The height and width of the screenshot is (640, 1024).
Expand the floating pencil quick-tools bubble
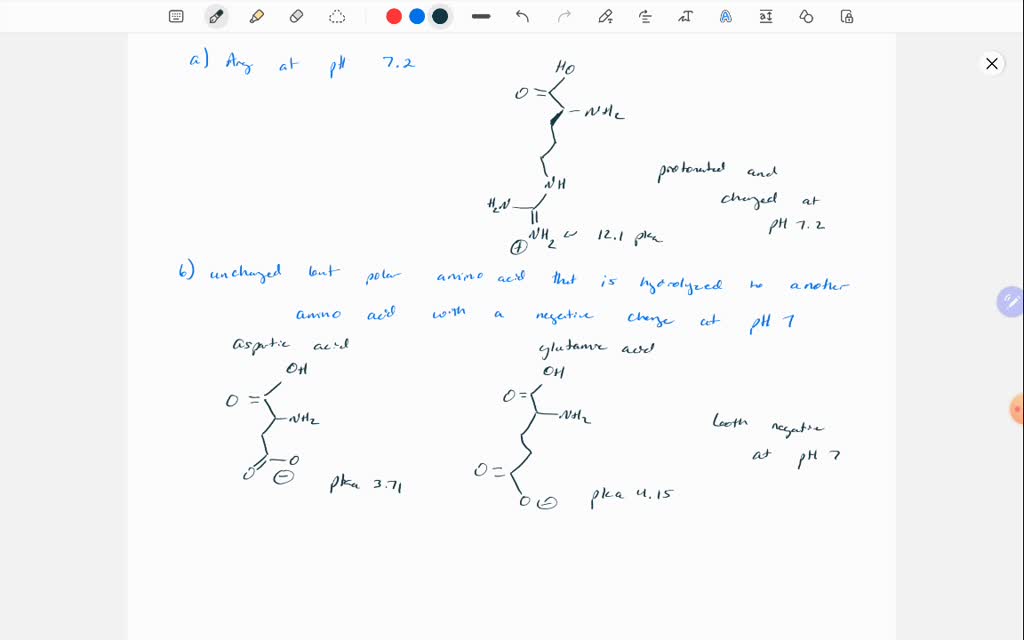[1010, 301]
